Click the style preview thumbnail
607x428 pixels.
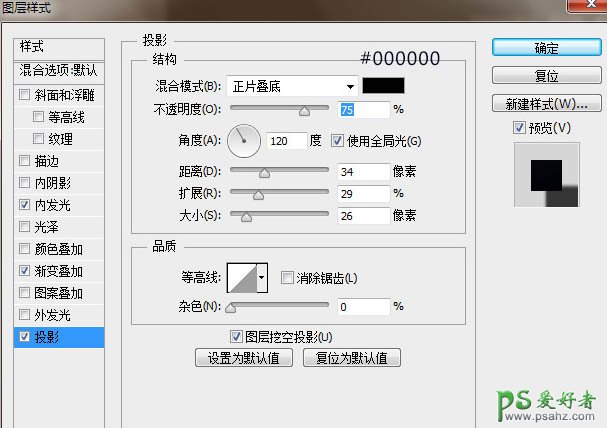click(x=546, y=175)
